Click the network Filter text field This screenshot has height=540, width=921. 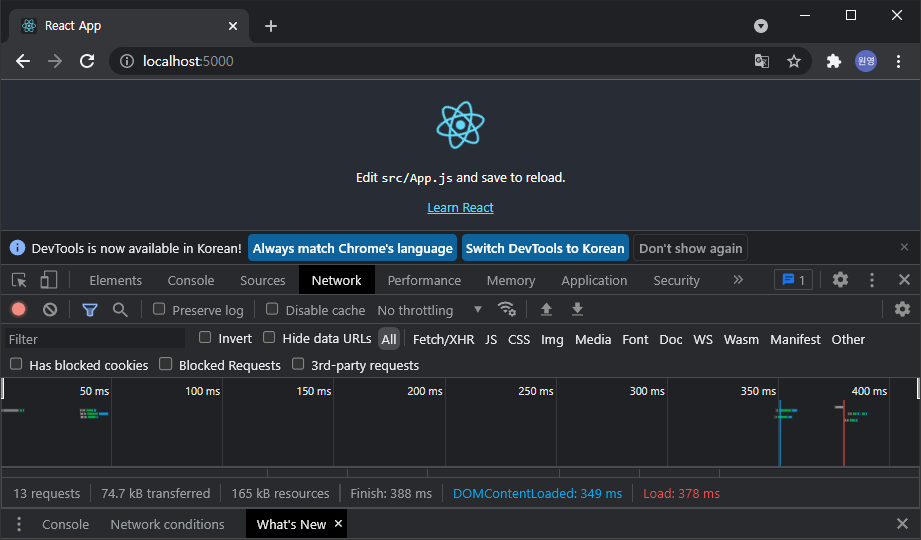coord(95,339)
